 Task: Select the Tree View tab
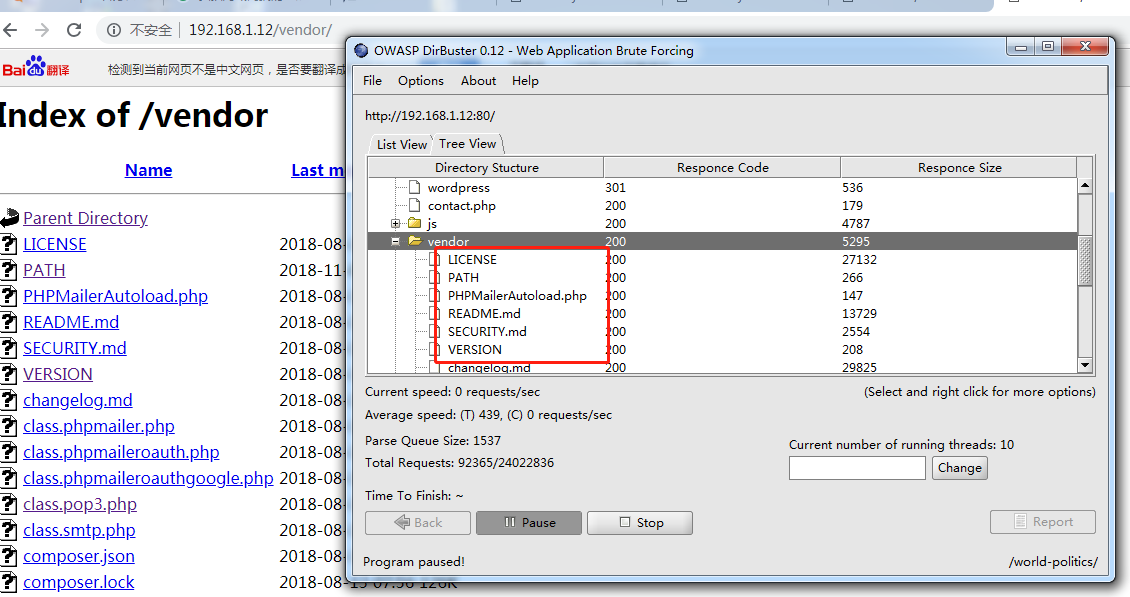[x=468, y=143]
